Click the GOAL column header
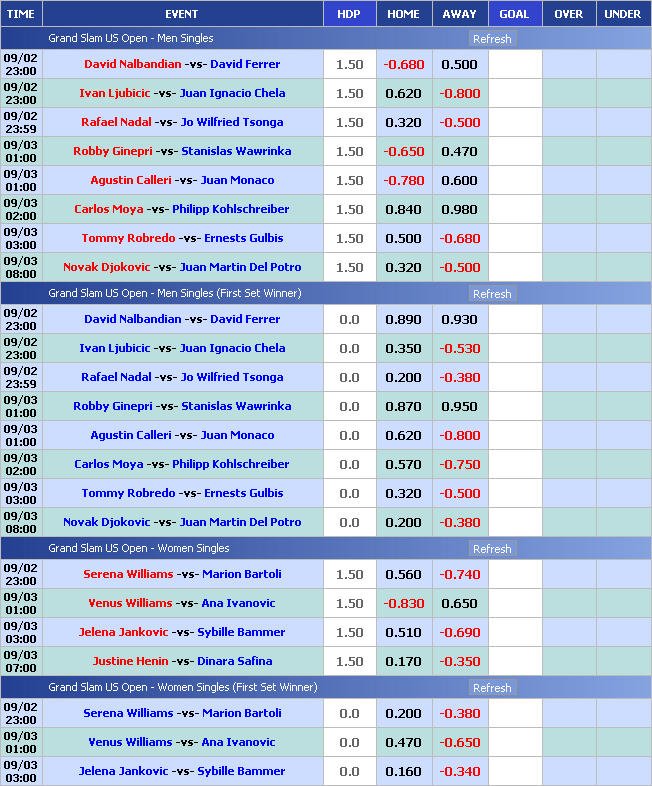Image resolution: width=652 pixels, height=786 pixels. pos(514,14)
